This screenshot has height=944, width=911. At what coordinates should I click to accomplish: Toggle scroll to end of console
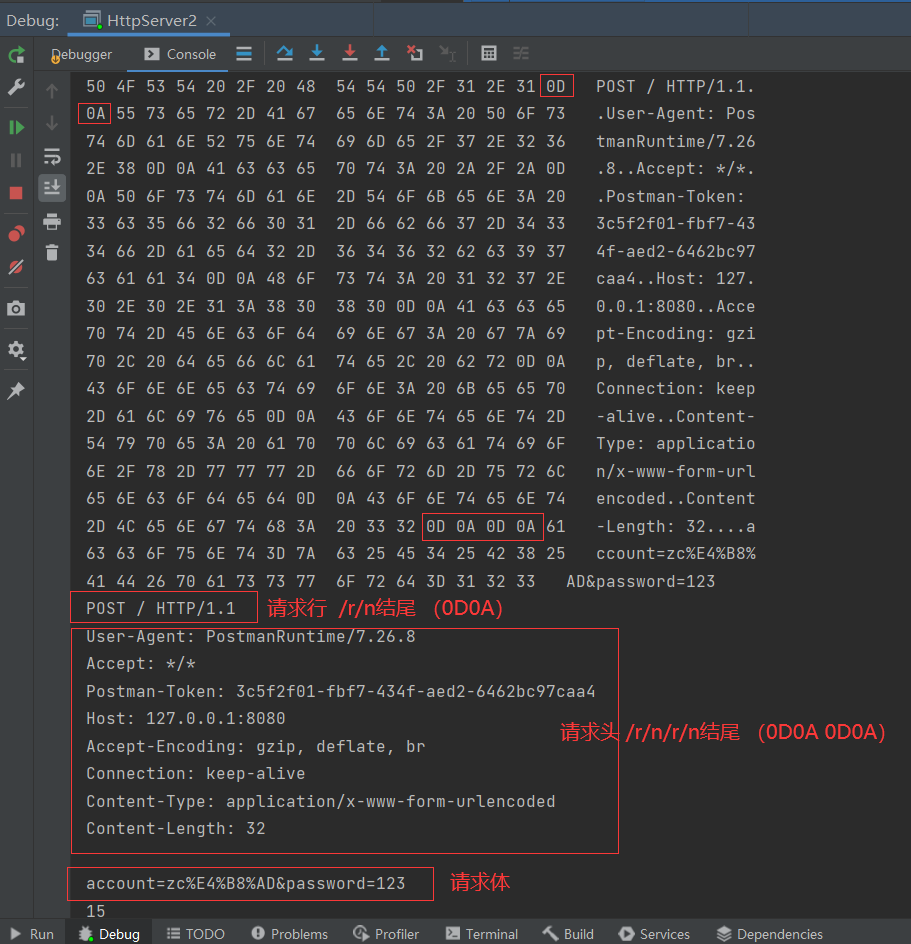coord(52,188)
